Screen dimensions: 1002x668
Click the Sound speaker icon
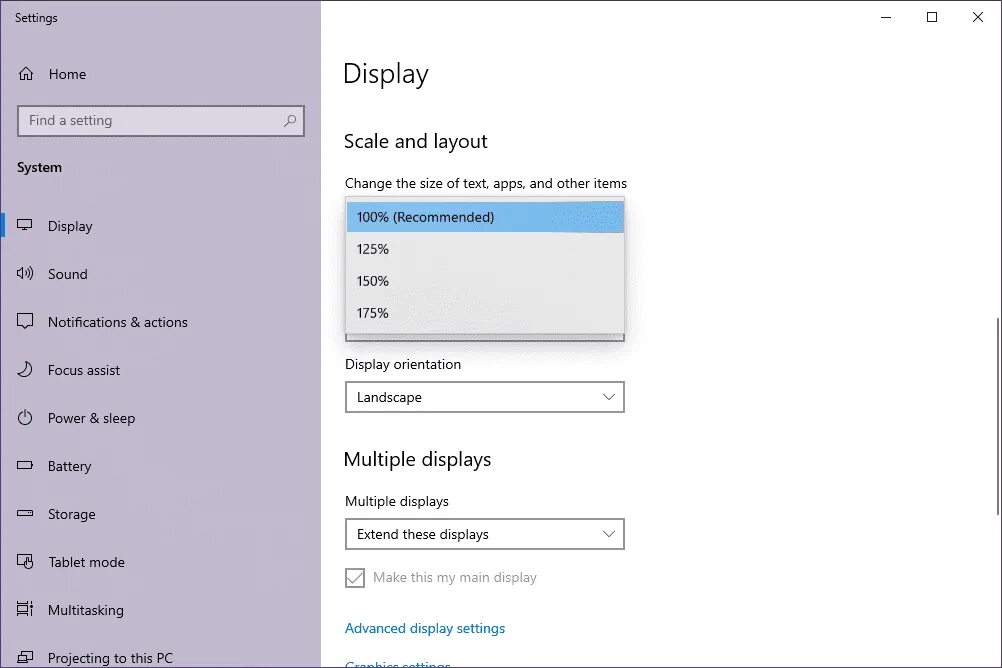pos(25,274)
